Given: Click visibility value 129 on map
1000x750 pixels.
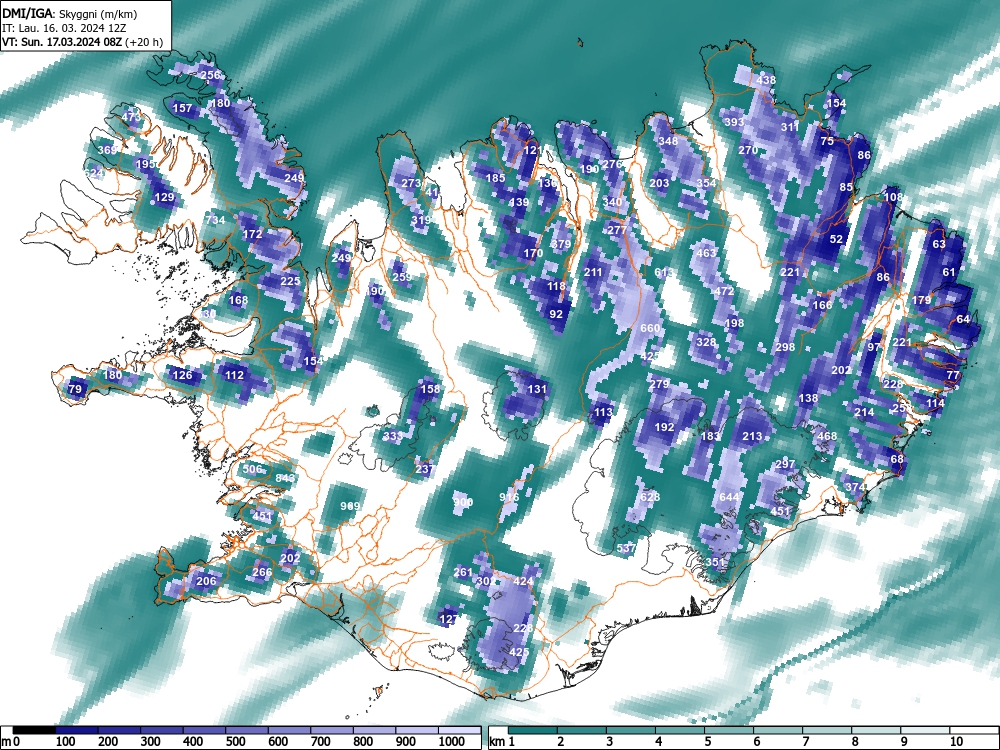Looking at the screenshot, I should [x=165, y=197].
